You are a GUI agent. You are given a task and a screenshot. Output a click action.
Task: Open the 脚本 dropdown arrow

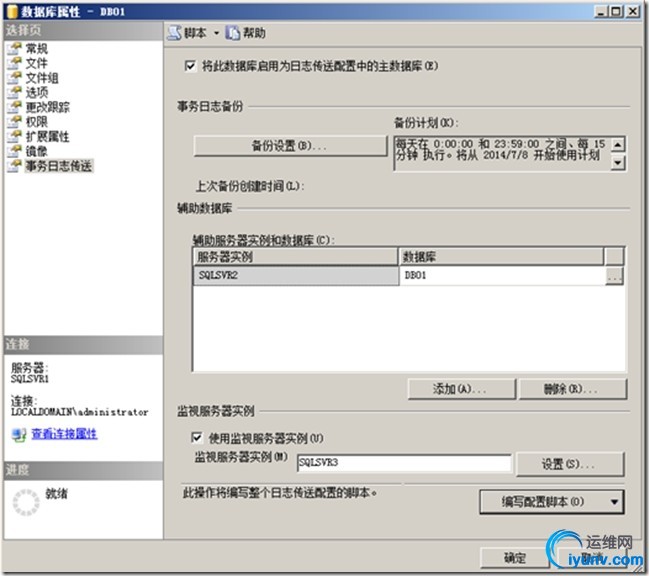tap(216, 34)
